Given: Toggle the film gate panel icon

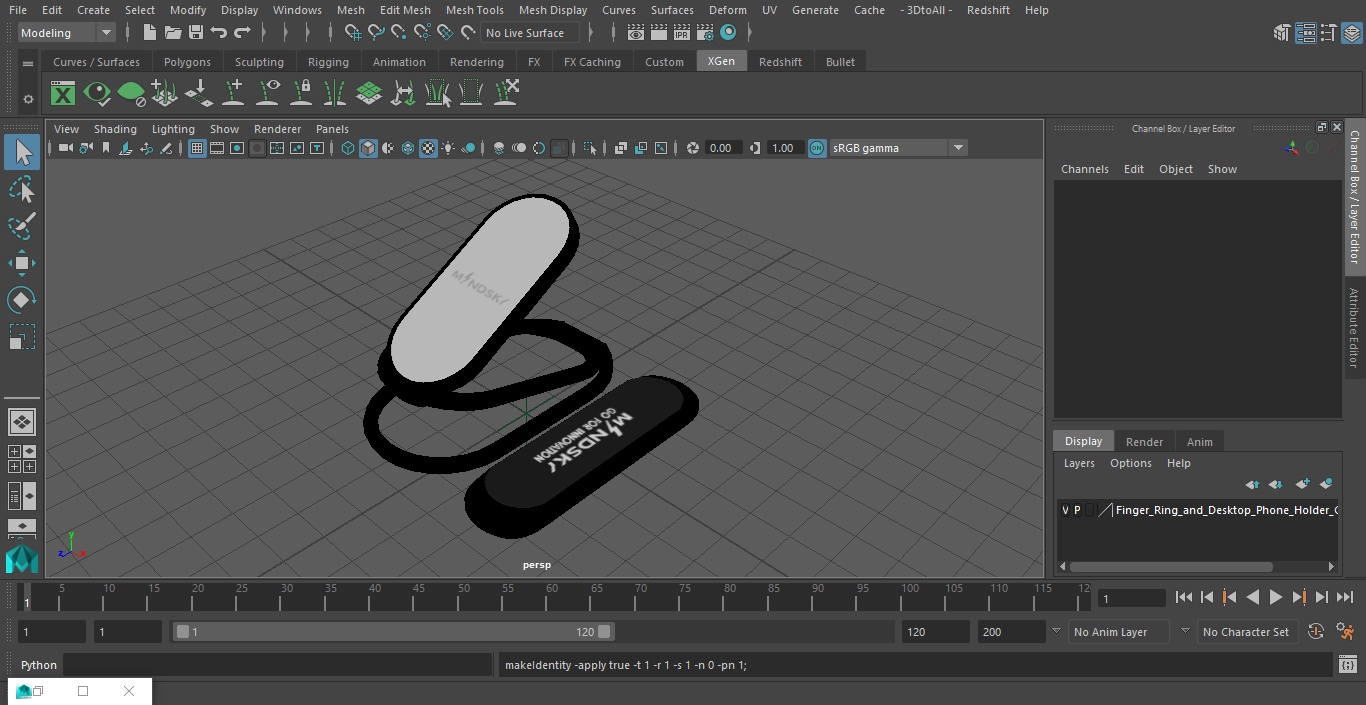Looking at the screenshot, I should [217, 148].
